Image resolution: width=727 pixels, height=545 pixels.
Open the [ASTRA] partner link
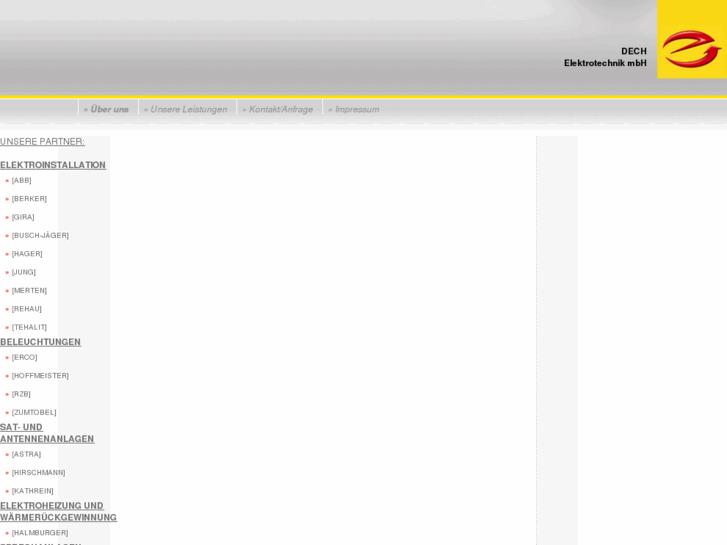pyautogui.click(x=26, y=454)
